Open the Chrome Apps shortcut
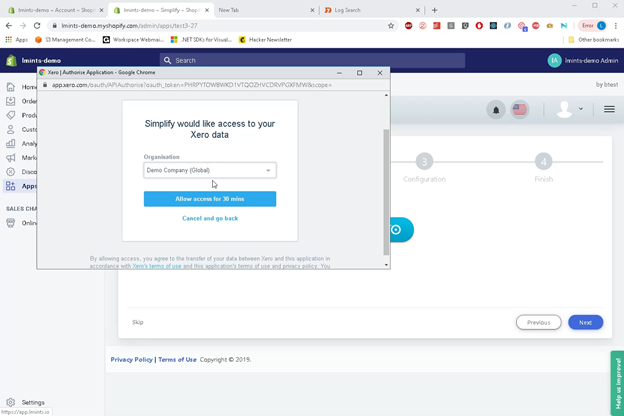The height and width of the screenshot is (416, 624). 16,40
